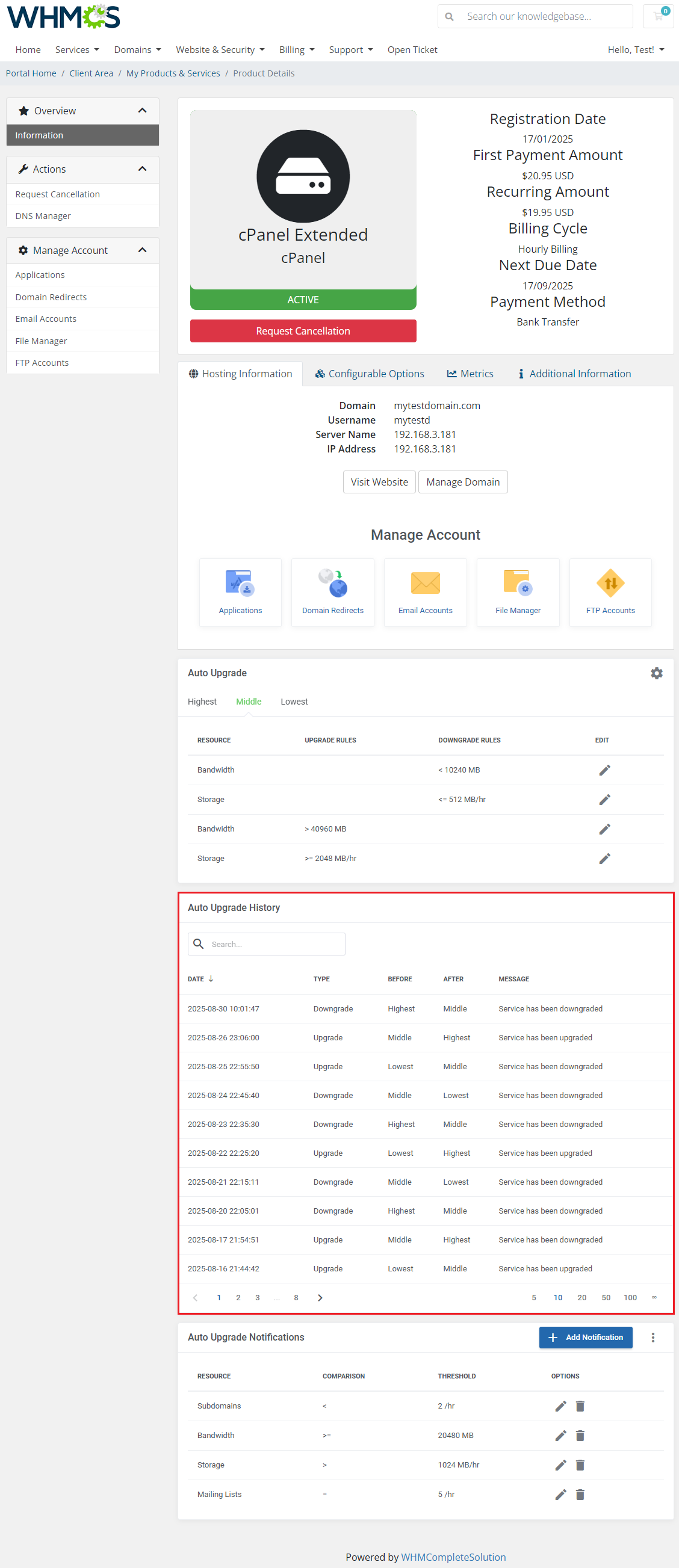Edit the Bandwidth downgrade rule < 10240 MB
Image resolution: width=679 pixels, height=1568 pixels.
(x=604, y=770)
